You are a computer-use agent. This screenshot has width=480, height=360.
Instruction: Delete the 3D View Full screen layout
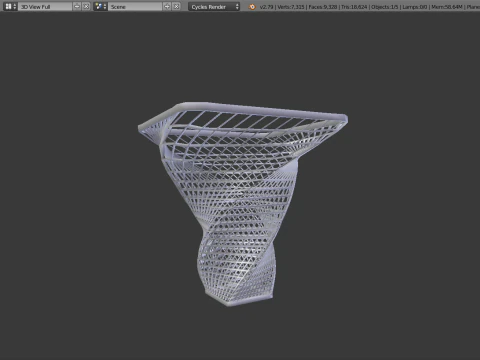[x=86, y=6]
